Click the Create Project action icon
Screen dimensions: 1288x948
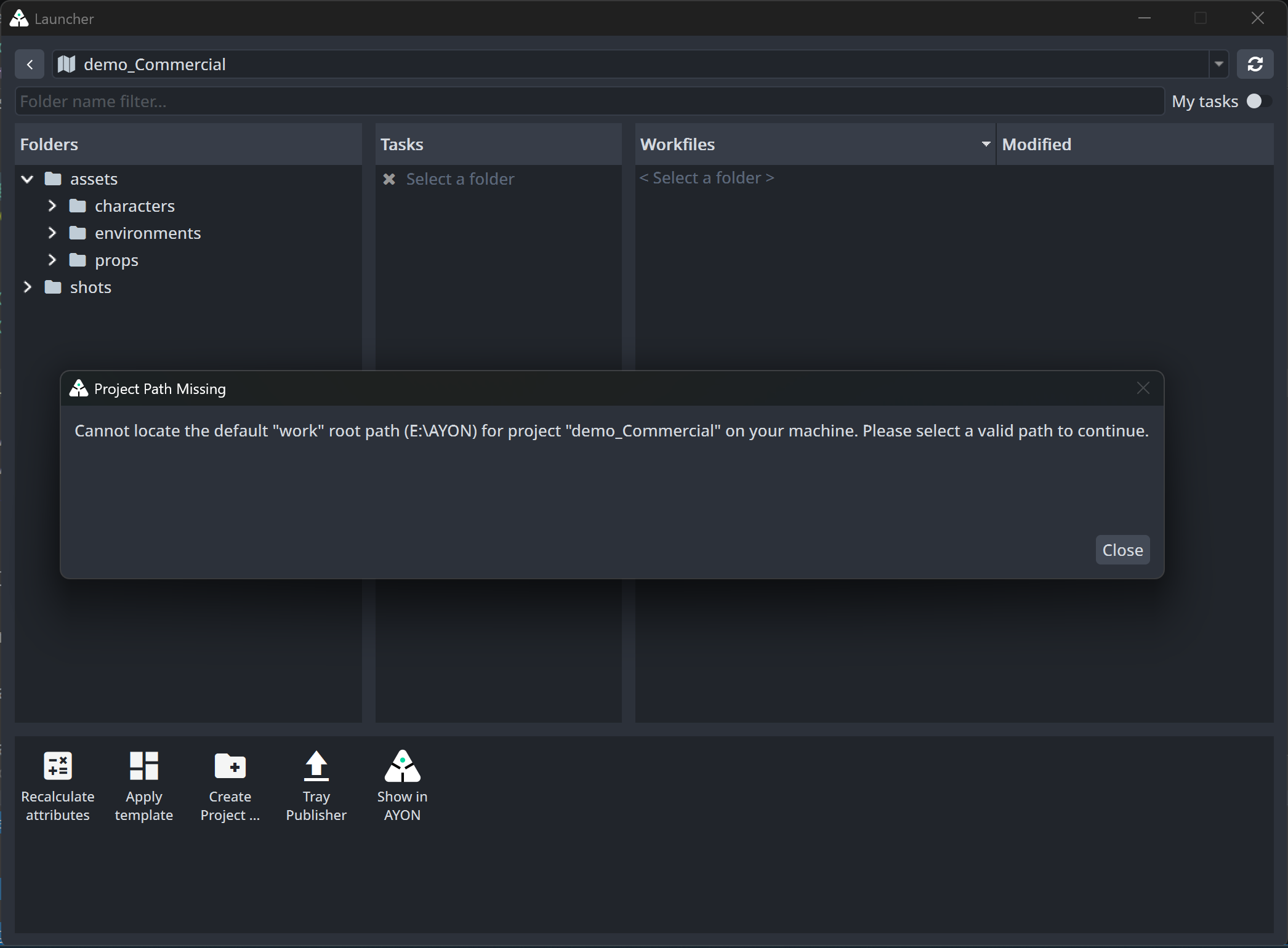coord(230,767)
